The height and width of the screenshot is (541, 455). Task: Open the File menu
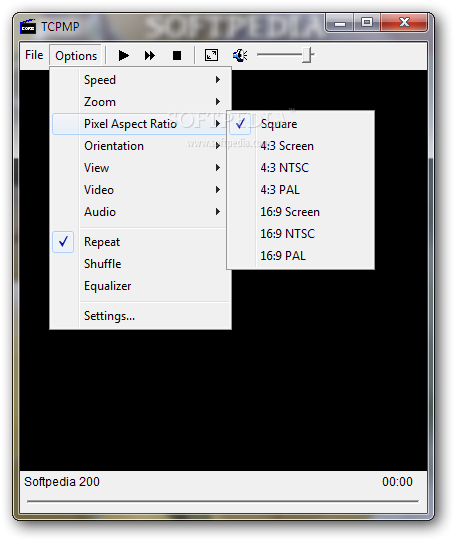click(34, 55)
